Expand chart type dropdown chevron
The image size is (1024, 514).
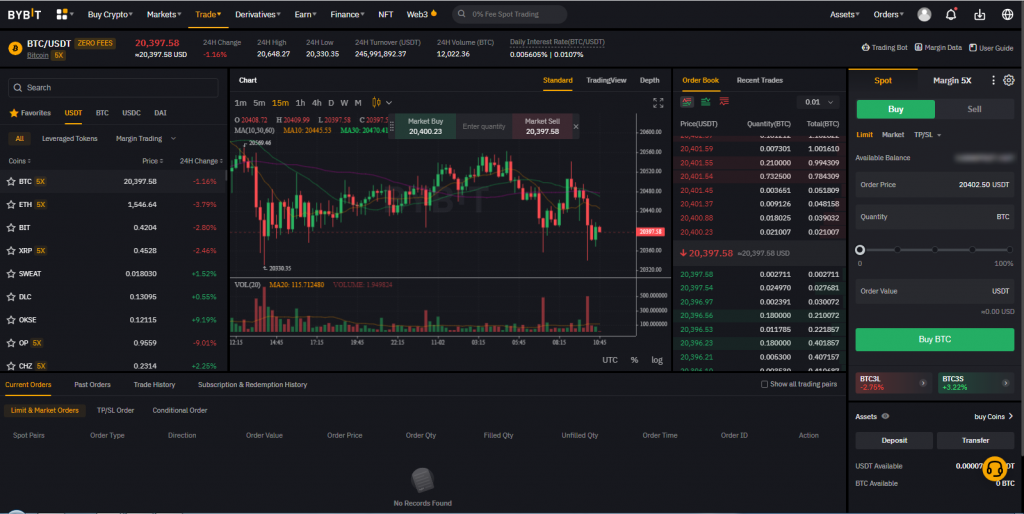(x=389, y=103)
